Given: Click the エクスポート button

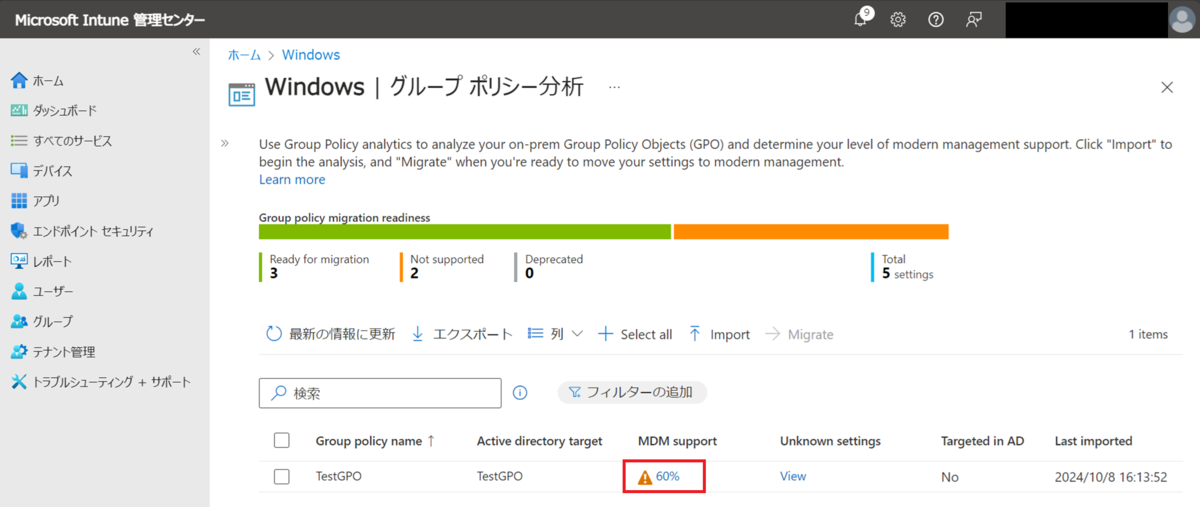Looking at the screenshot, I should pos(462,334).
